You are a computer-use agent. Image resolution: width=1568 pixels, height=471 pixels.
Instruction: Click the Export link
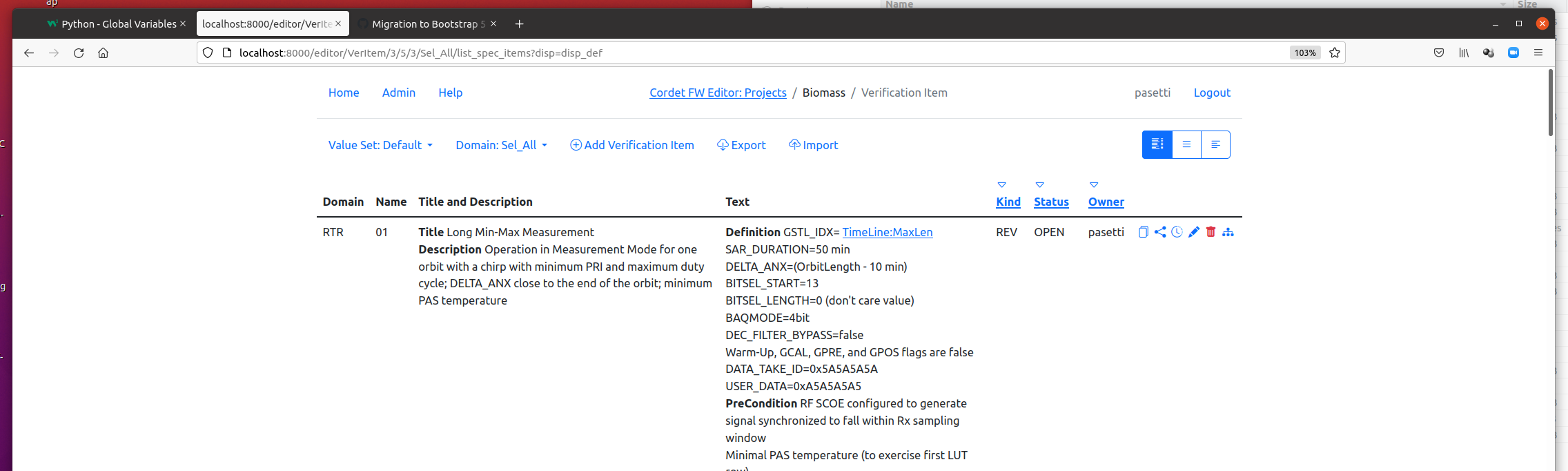click(x=741, y=145)
